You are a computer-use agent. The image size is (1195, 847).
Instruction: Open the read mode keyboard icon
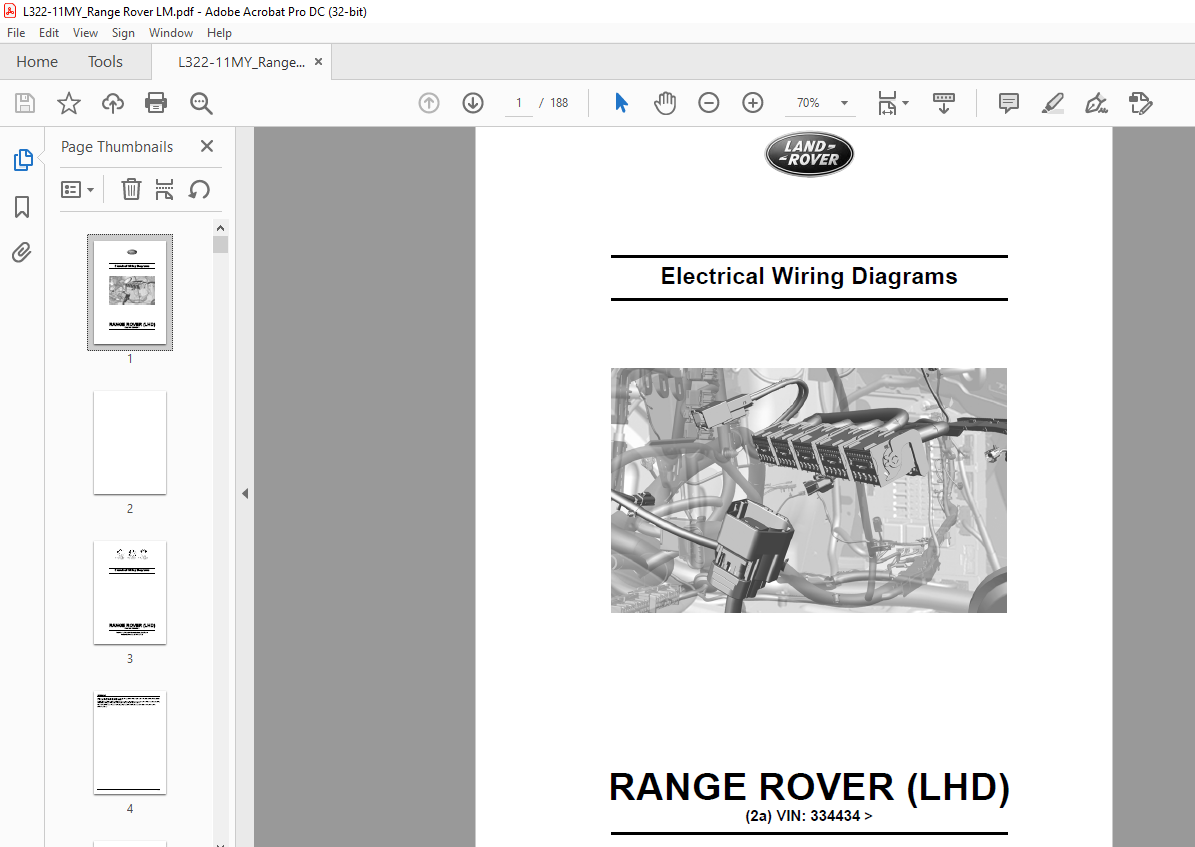(944, 103)
